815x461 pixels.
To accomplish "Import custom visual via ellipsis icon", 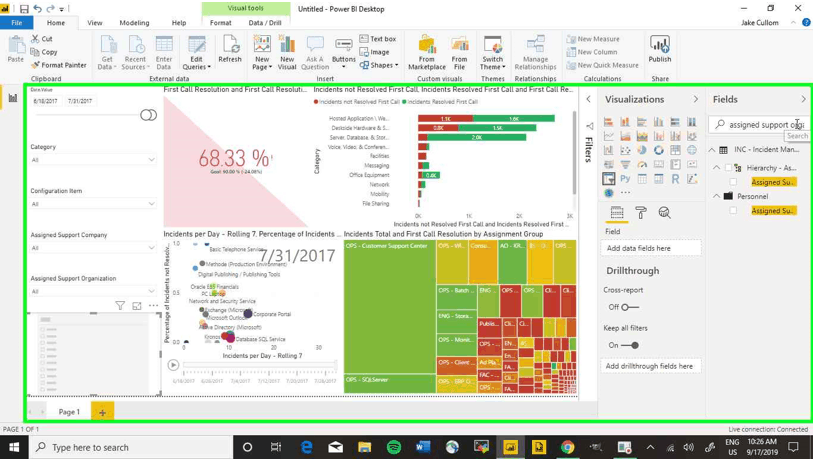I will click(625, 193).
